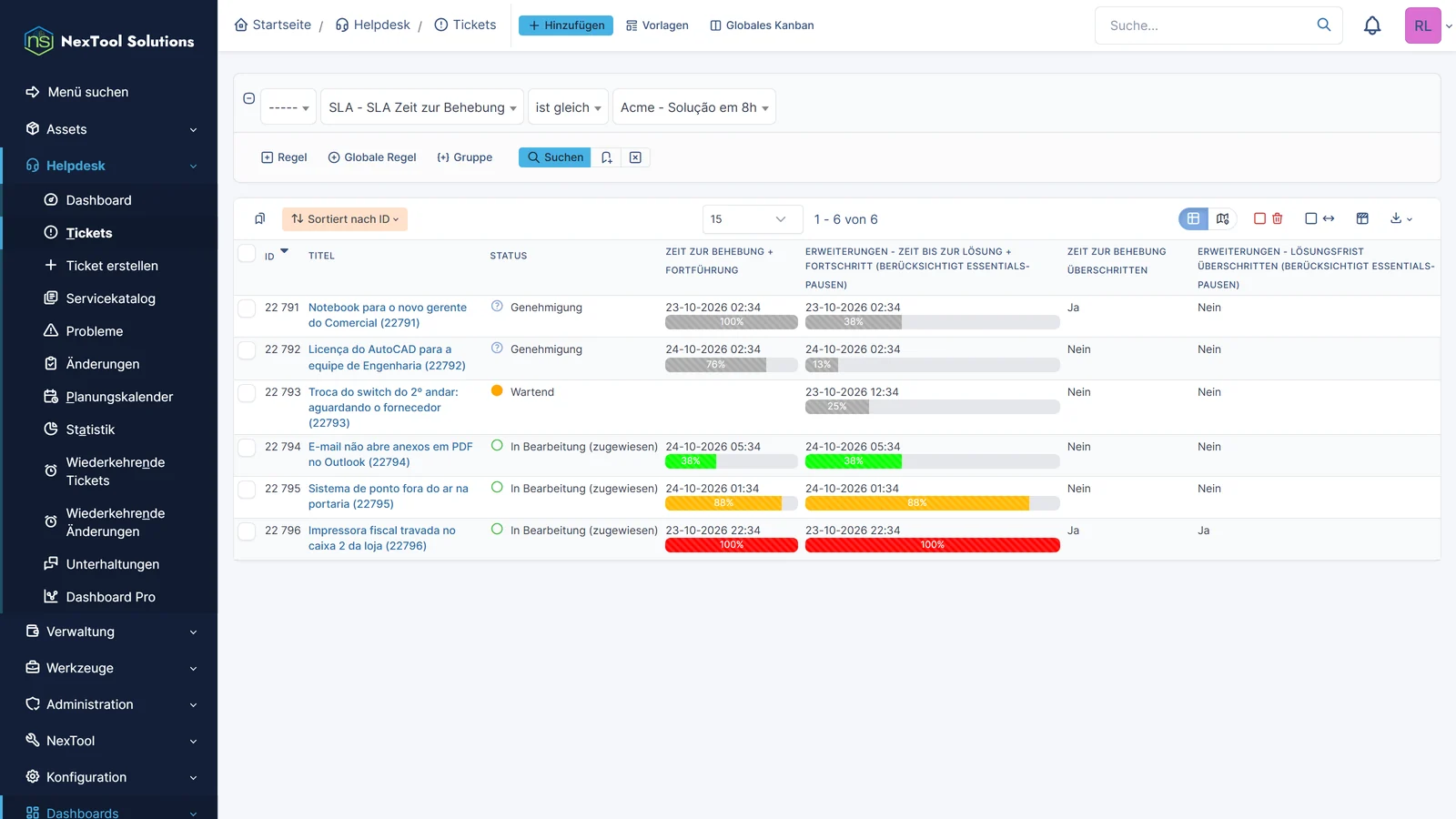Open Dashboard in Helpdesk menu
The width and height of the screenshot is (1456, 819).
(x=98, y=200)
